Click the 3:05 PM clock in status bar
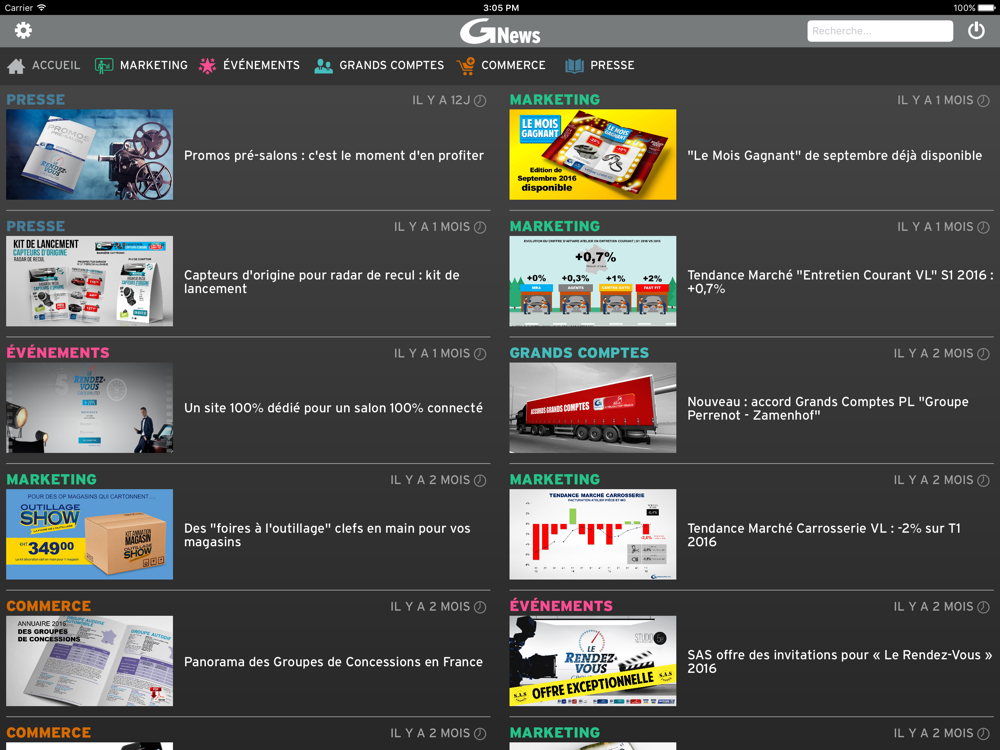Image resolution: width=1000 pixels, height=750 pixels. (501, 8)
